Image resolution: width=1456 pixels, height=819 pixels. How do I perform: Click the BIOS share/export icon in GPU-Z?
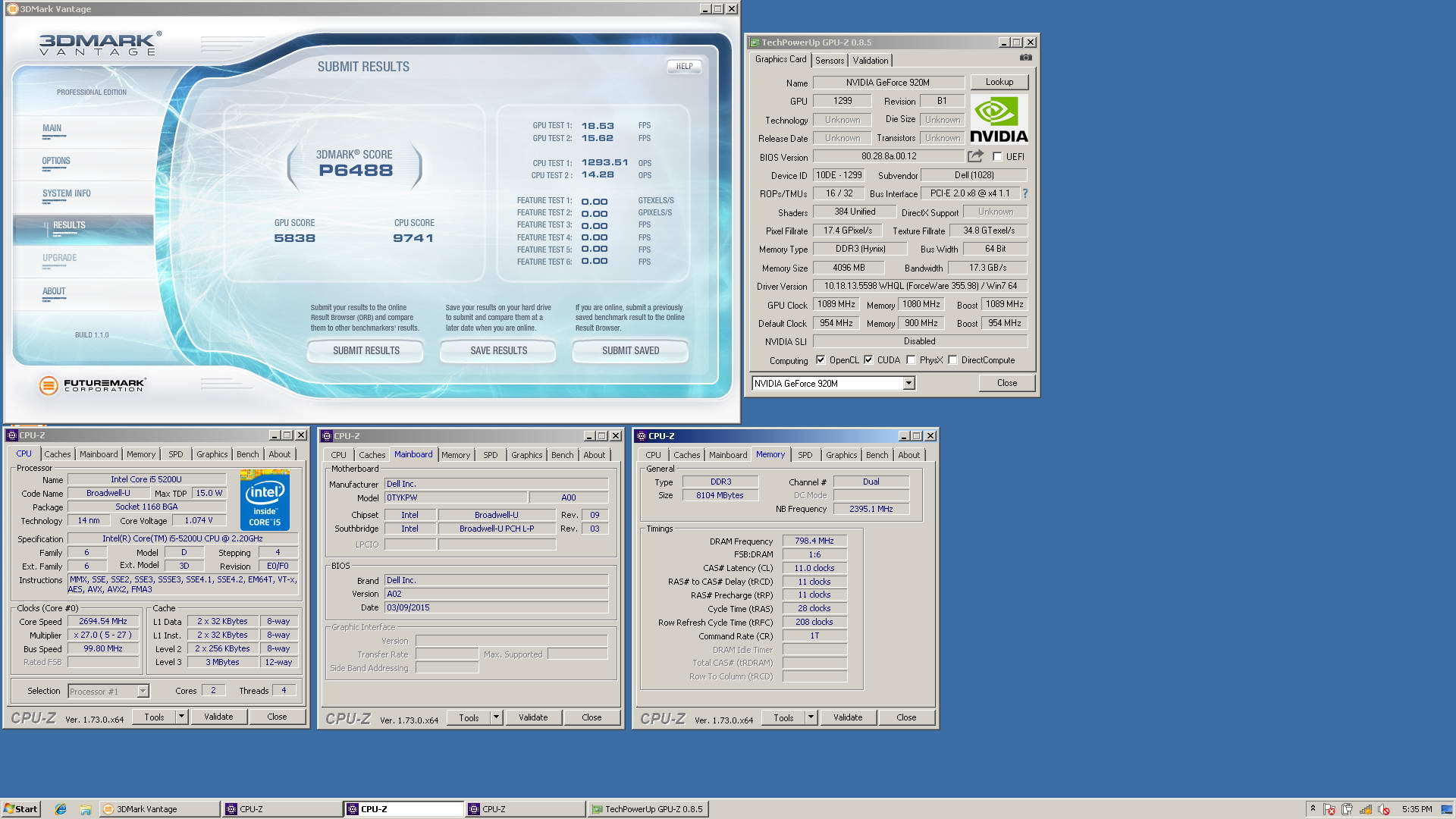pyautogui.click(x=975, y=155)
